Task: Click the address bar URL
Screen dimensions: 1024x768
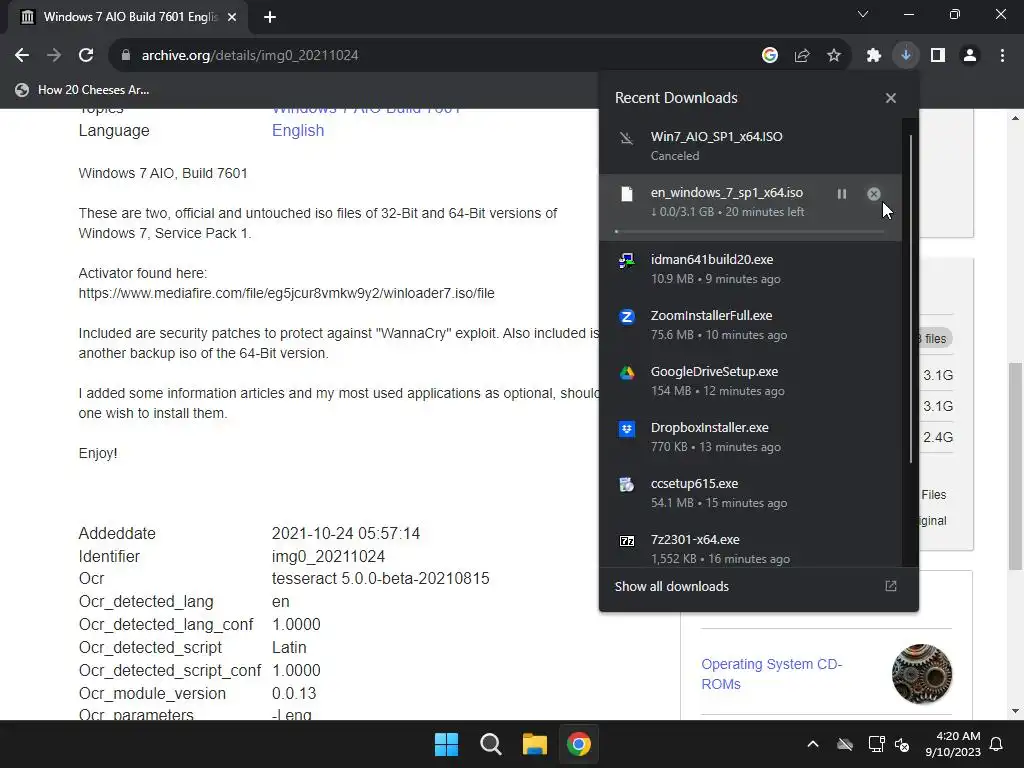Action: [250, 56]
